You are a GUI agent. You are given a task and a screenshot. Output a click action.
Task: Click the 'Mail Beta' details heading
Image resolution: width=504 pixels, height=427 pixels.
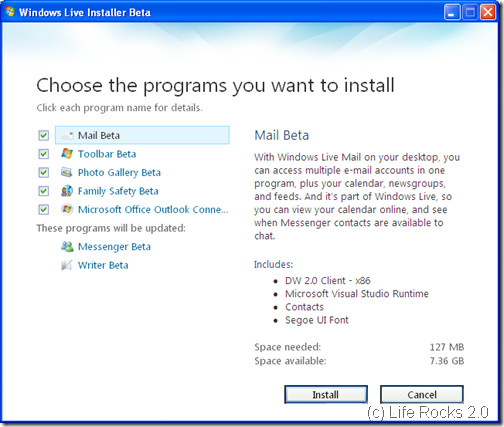[282, 135]
